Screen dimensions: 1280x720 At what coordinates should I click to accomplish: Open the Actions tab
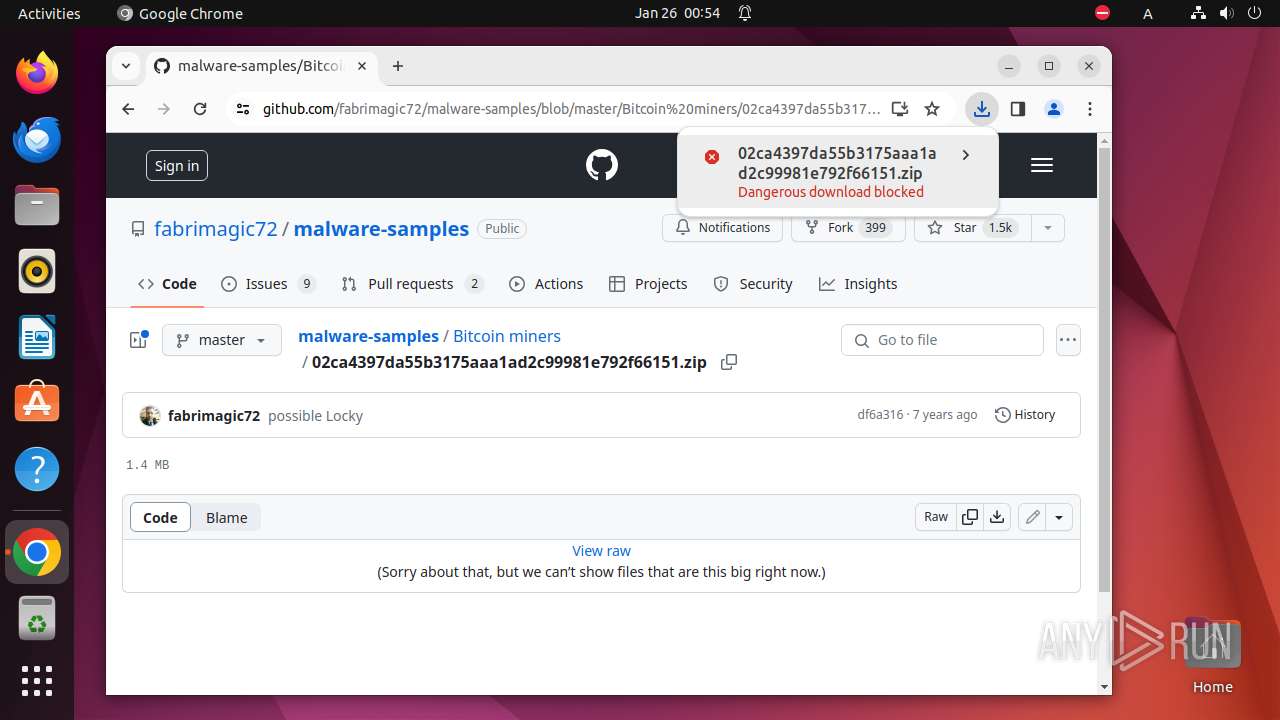pyautogui.click(x=546, y=284)
